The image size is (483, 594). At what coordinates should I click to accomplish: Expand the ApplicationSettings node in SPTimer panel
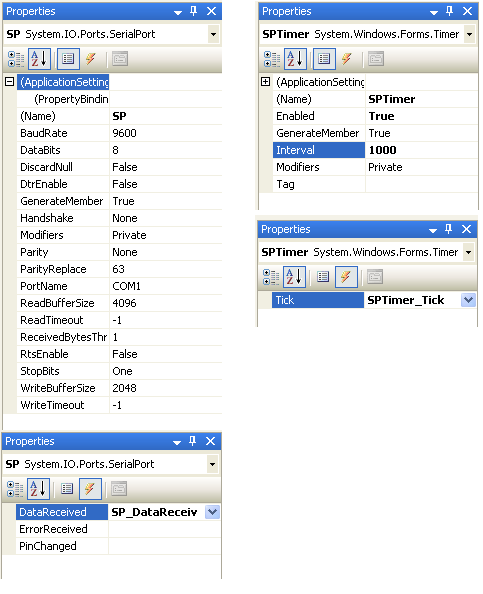(266, 81)
